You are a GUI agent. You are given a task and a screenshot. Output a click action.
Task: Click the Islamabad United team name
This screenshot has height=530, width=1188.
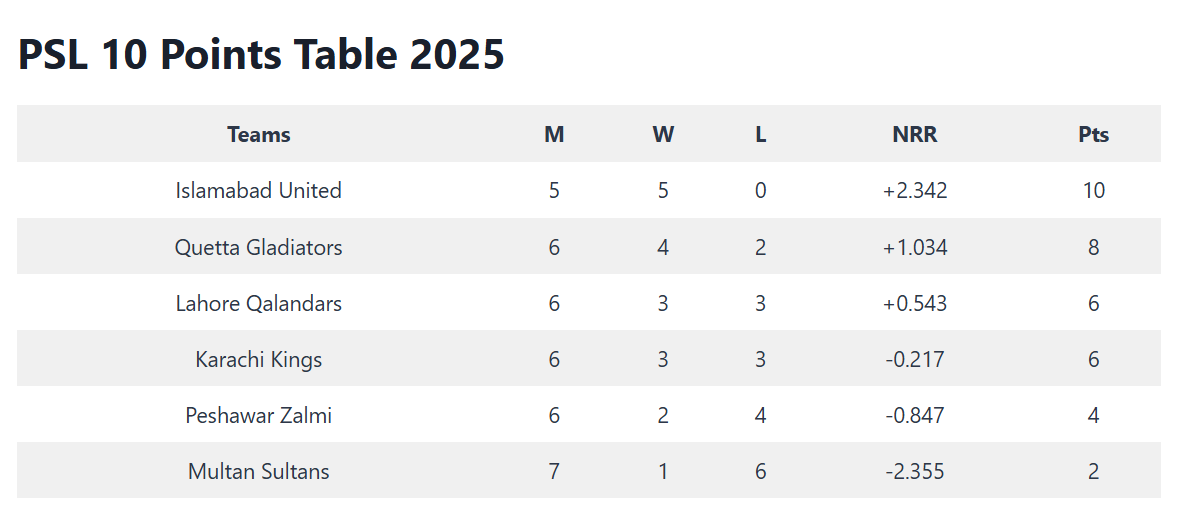pyautogui.click(x=258, y=190)
